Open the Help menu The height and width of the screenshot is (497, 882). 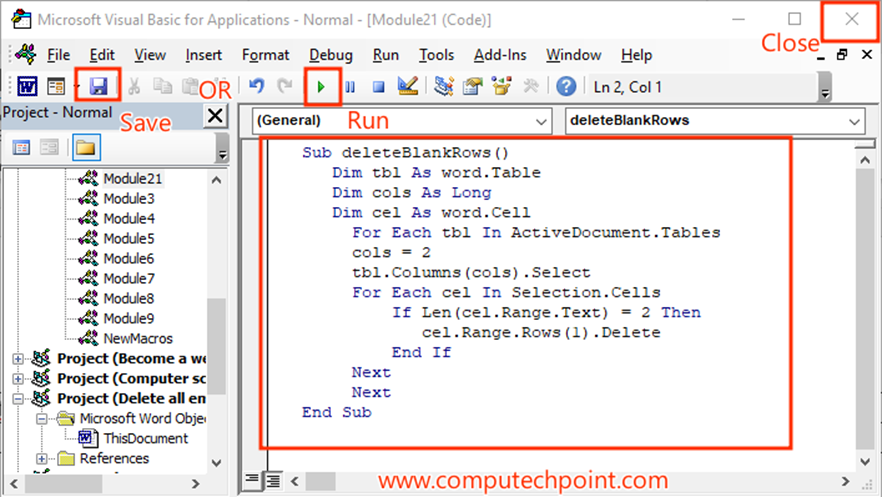click(637, 55)
